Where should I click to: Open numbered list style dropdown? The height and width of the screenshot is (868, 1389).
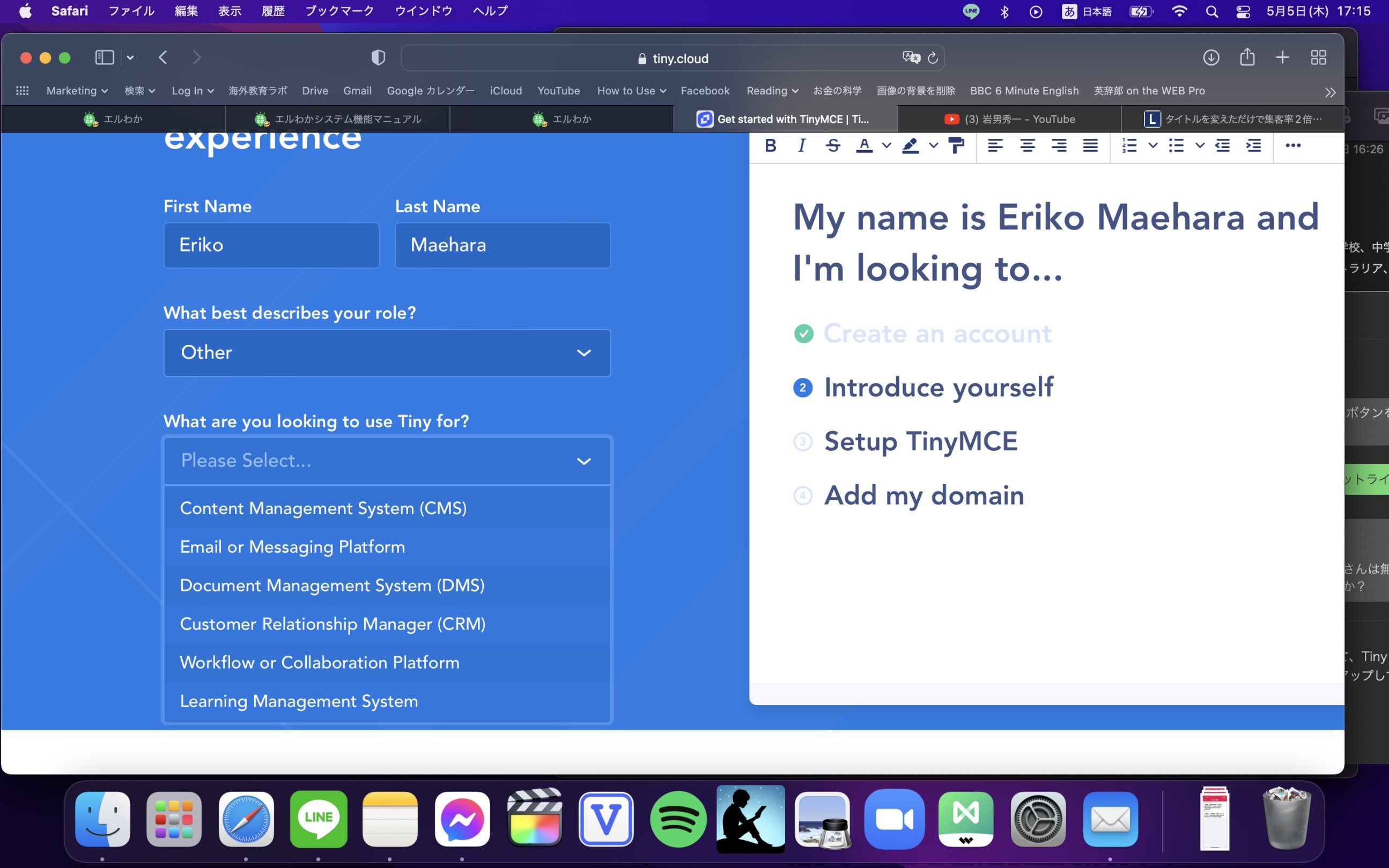pyautogui.click(x=1153, y=146)
